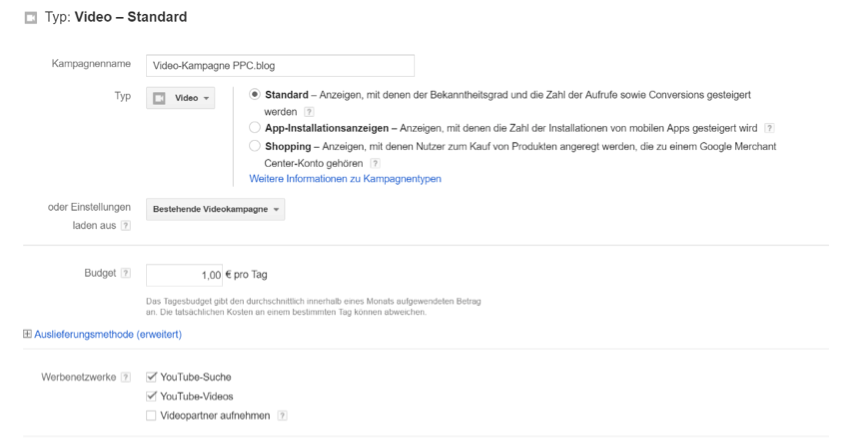
Task: Select App-Installationsanzeigen radio button
Action: 254,128
